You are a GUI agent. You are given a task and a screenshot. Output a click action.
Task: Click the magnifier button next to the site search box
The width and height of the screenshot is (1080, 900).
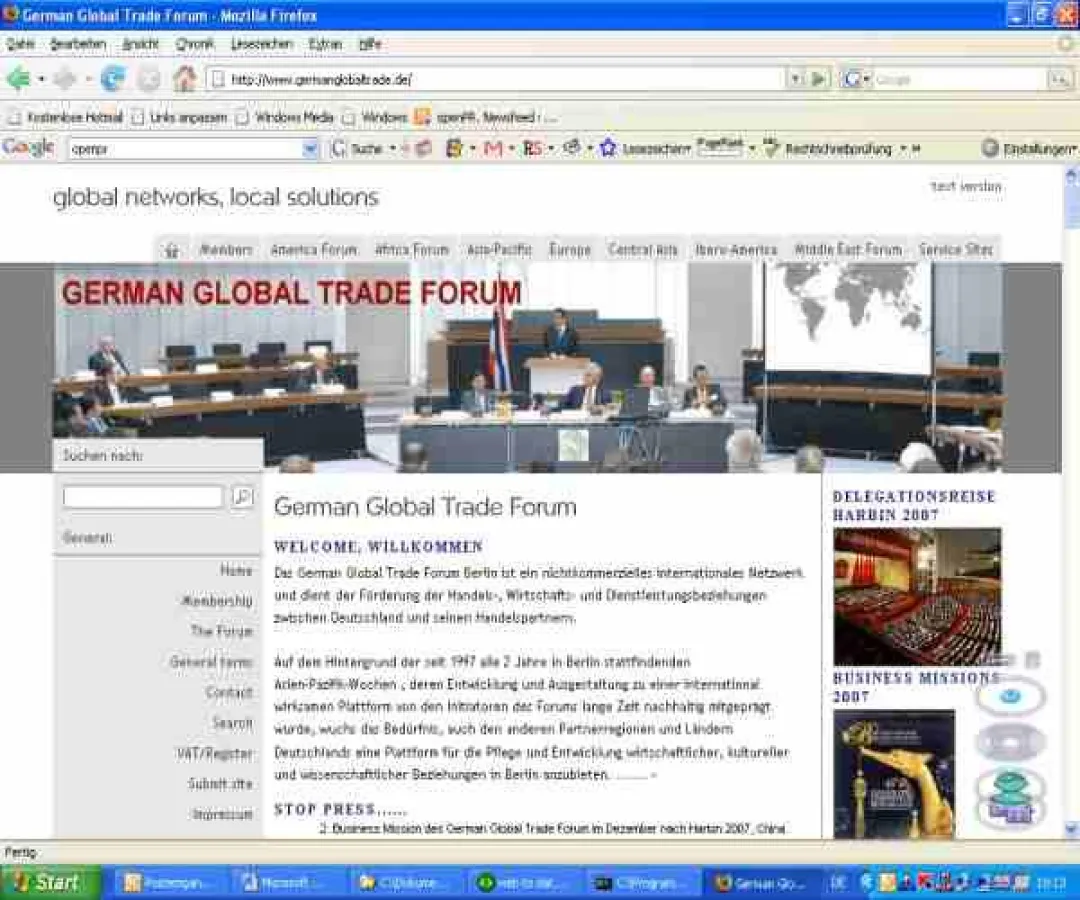tap(242, 496)
